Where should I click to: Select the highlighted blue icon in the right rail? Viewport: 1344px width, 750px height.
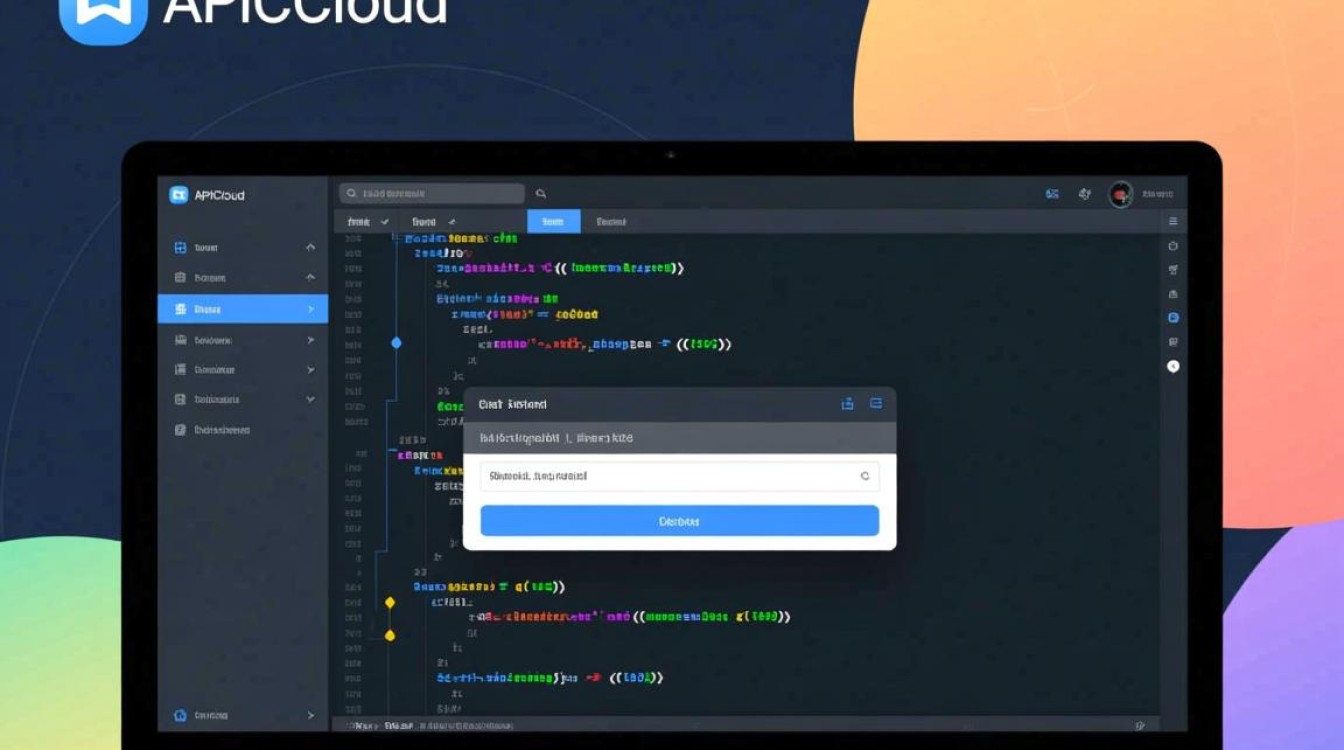tap(1173, 317)
